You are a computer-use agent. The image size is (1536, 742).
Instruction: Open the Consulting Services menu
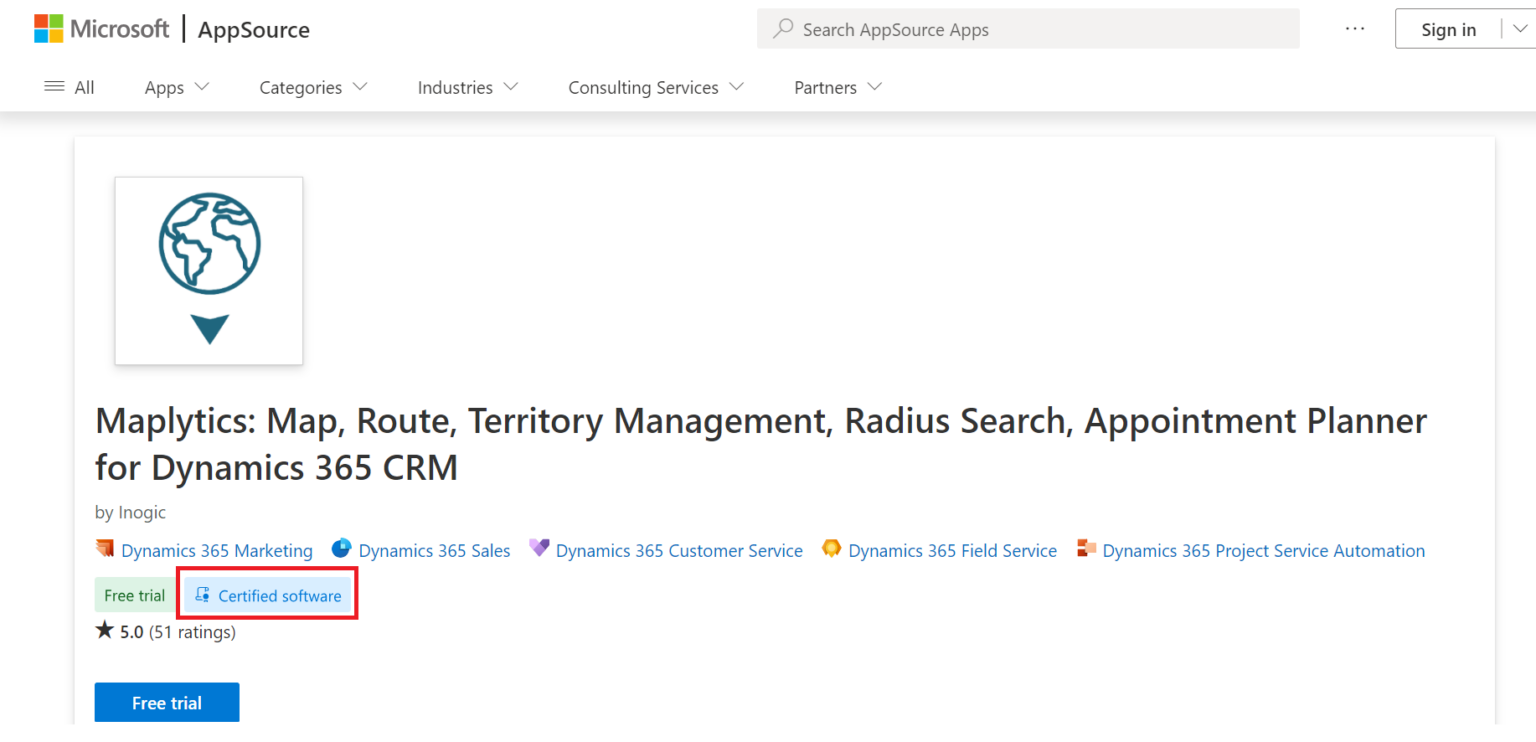point(655,88)
